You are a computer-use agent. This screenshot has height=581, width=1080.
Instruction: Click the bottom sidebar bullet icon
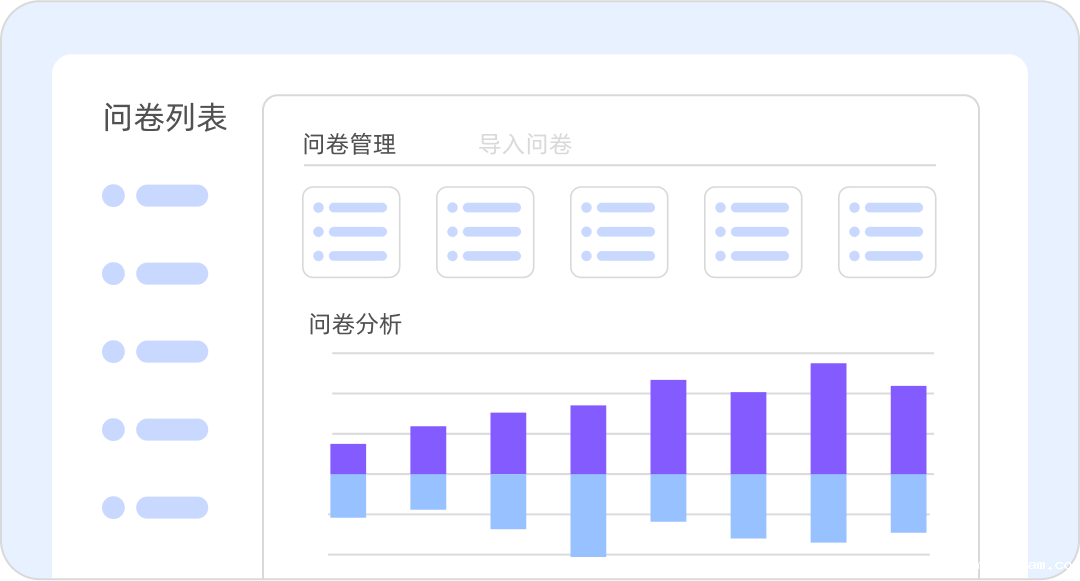pyautogui.click(x=111, y=507)
